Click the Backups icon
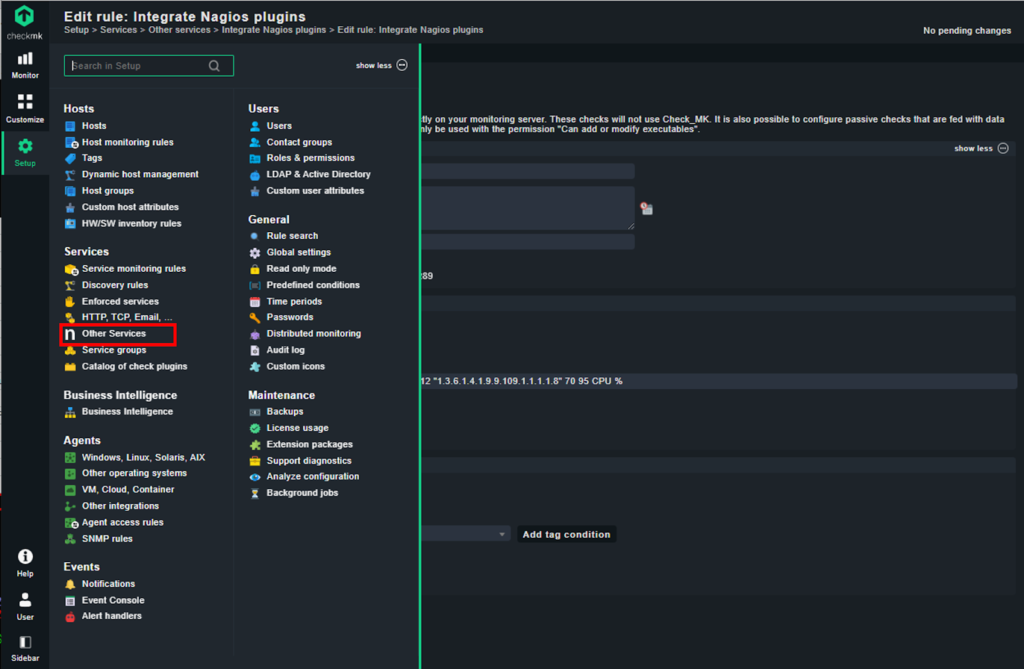The height and width of the screenshot is (669, 1024). click(255, 412)
